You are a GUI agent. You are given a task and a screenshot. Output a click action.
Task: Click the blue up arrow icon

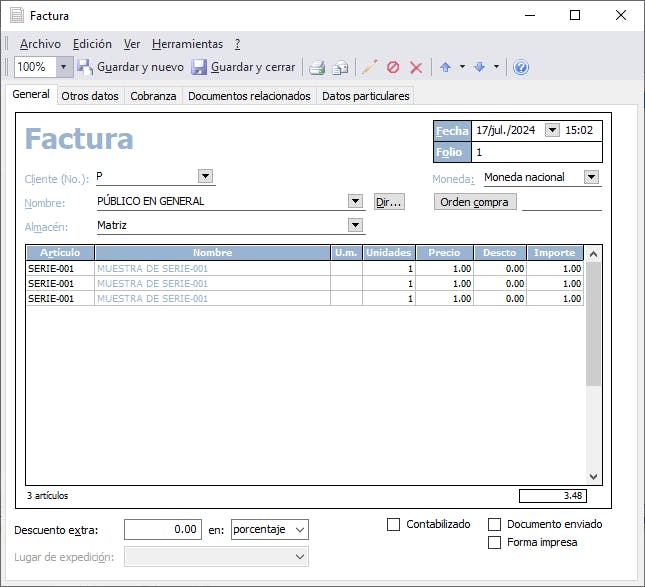[x=445, y=67]
